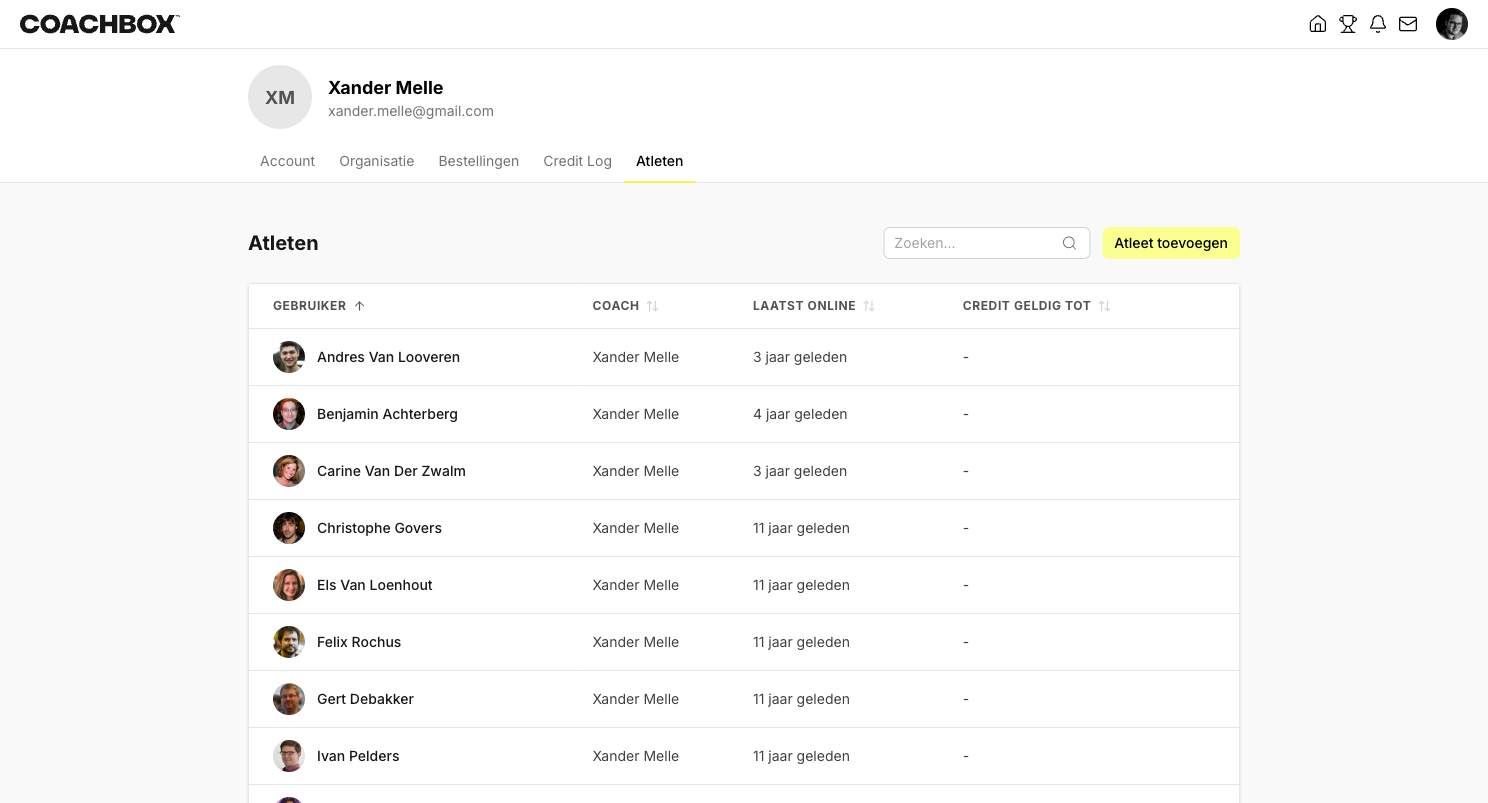Click "11 jaar geleden" in Els row
The height and width of the screenshot is (803, 1488).
[802, 585]
